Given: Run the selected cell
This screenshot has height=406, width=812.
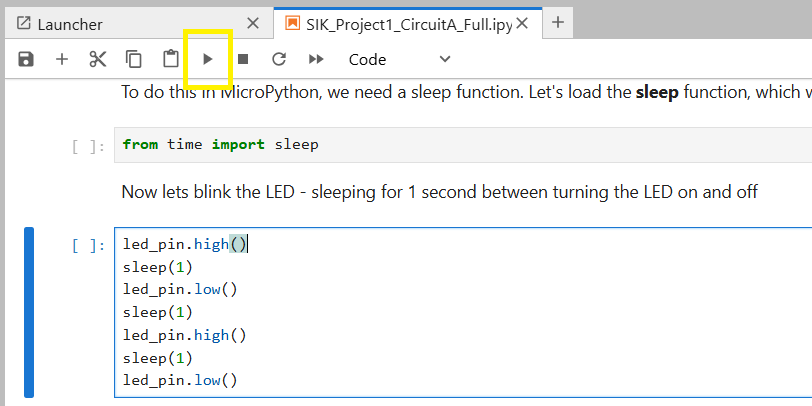Looking at the screenshot, I should [208, 60].
